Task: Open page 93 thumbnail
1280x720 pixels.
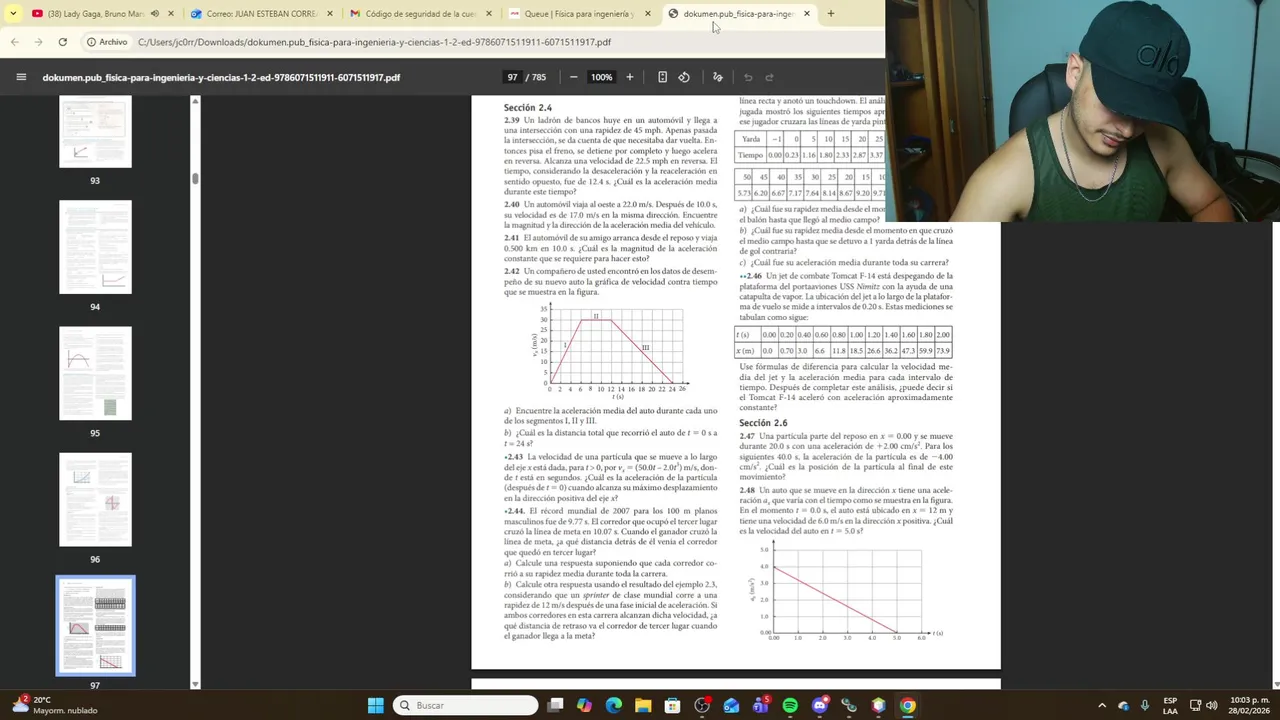Action: pyautogui.click(x=95, y=132)
